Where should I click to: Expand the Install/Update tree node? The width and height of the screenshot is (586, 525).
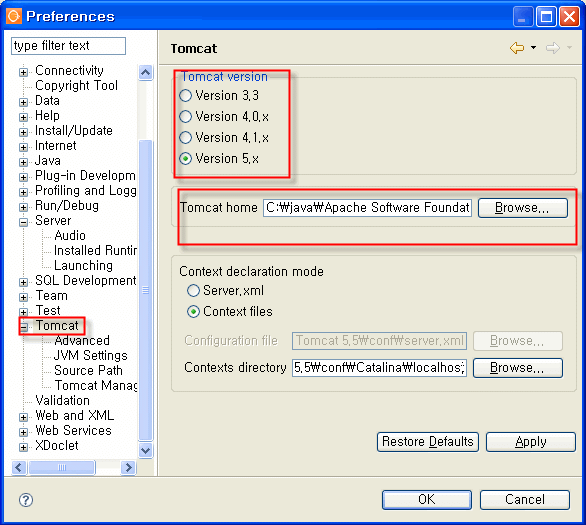[23, 132]
